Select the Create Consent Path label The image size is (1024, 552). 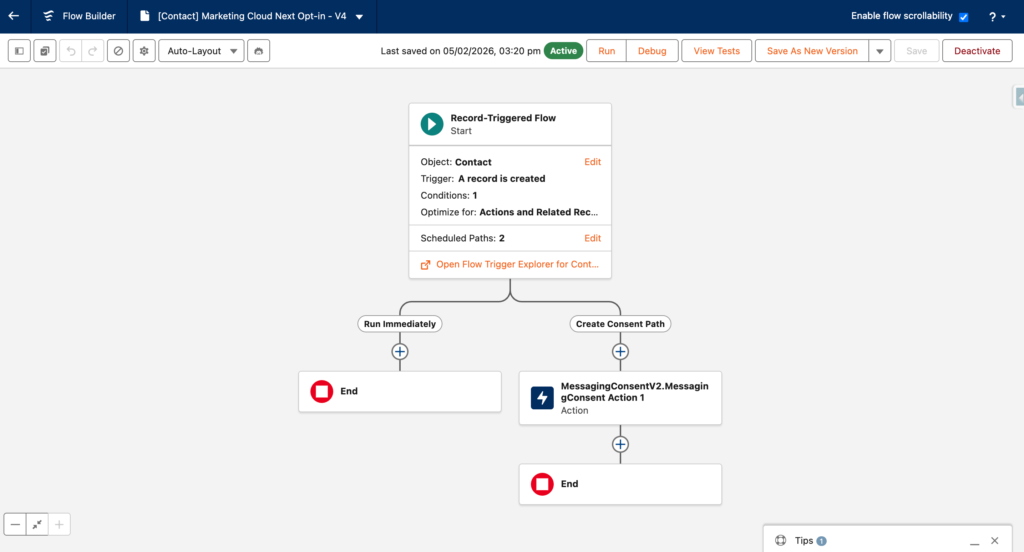620,324
